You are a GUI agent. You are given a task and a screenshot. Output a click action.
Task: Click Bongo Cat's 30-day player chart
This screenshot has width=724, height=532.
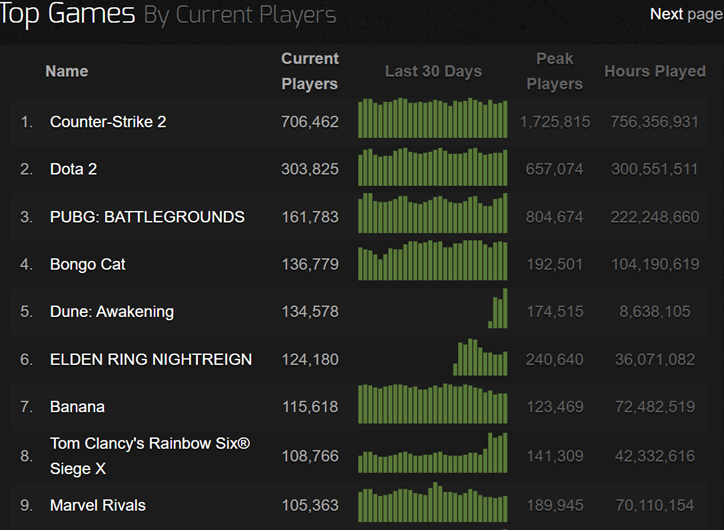tap(433, 260)
